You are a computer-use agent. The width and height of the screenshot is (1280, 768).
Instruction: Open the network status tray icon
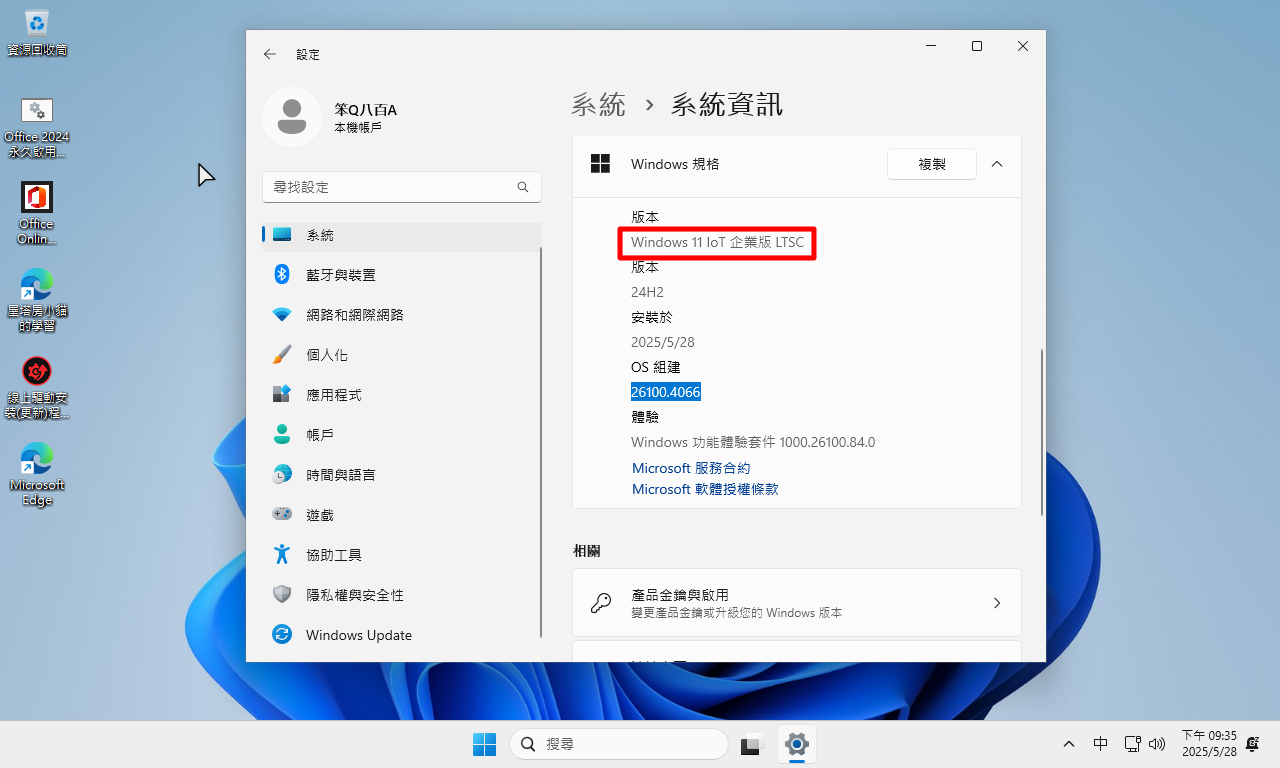1132,744
